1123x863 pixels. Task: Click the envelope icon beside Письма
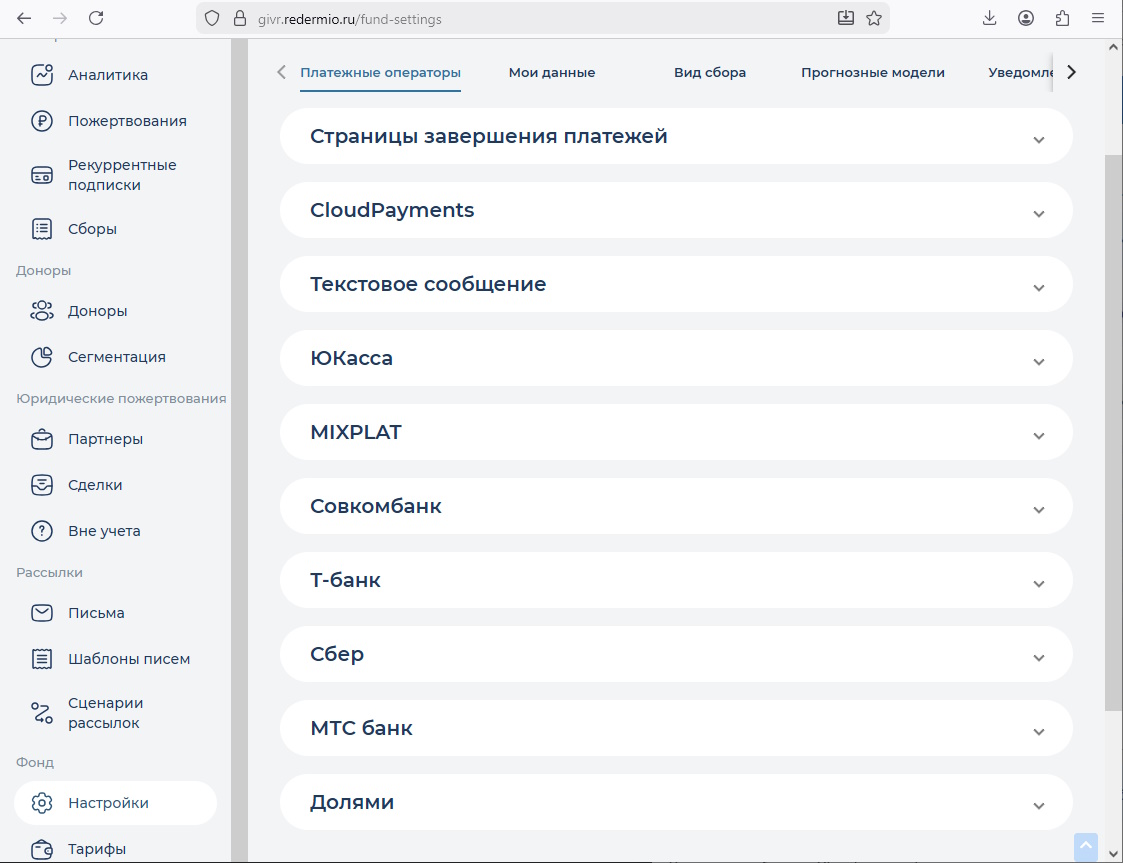[x=42, y=613]
